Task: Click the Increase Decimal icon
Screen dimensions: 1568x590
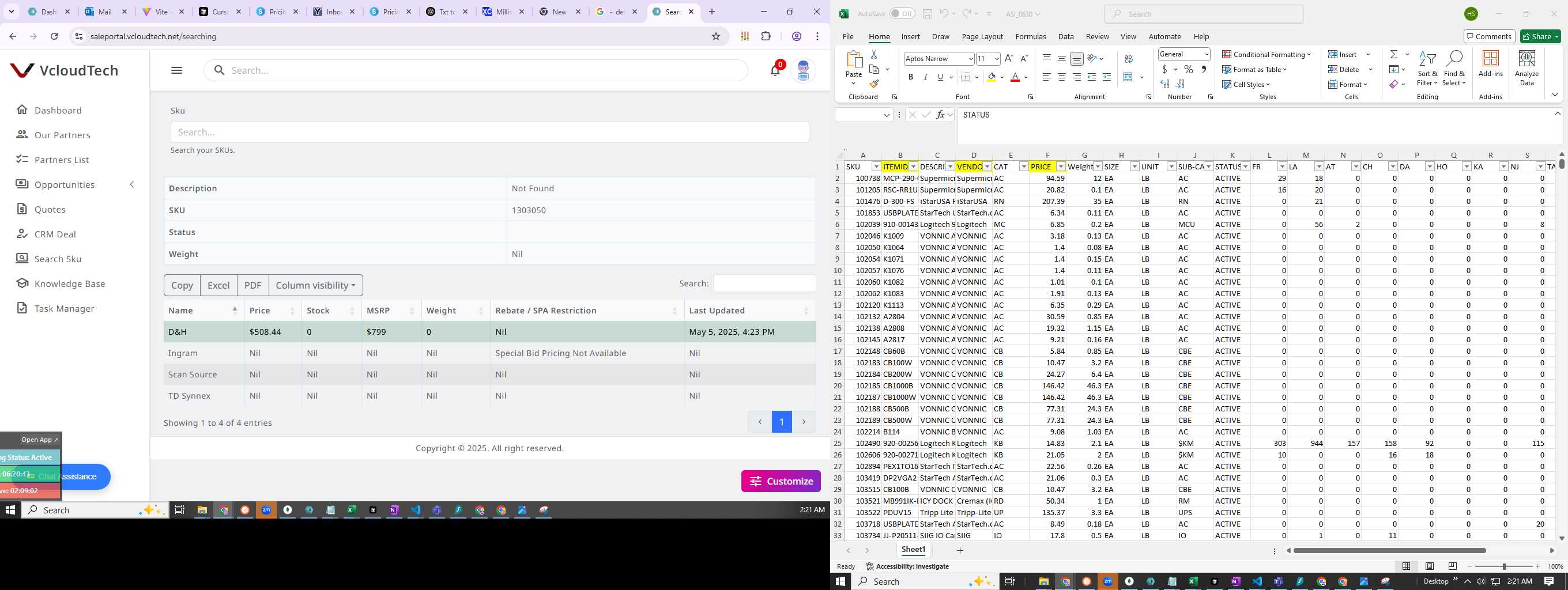Action: pyautogui.click(x=1165, y=84)
